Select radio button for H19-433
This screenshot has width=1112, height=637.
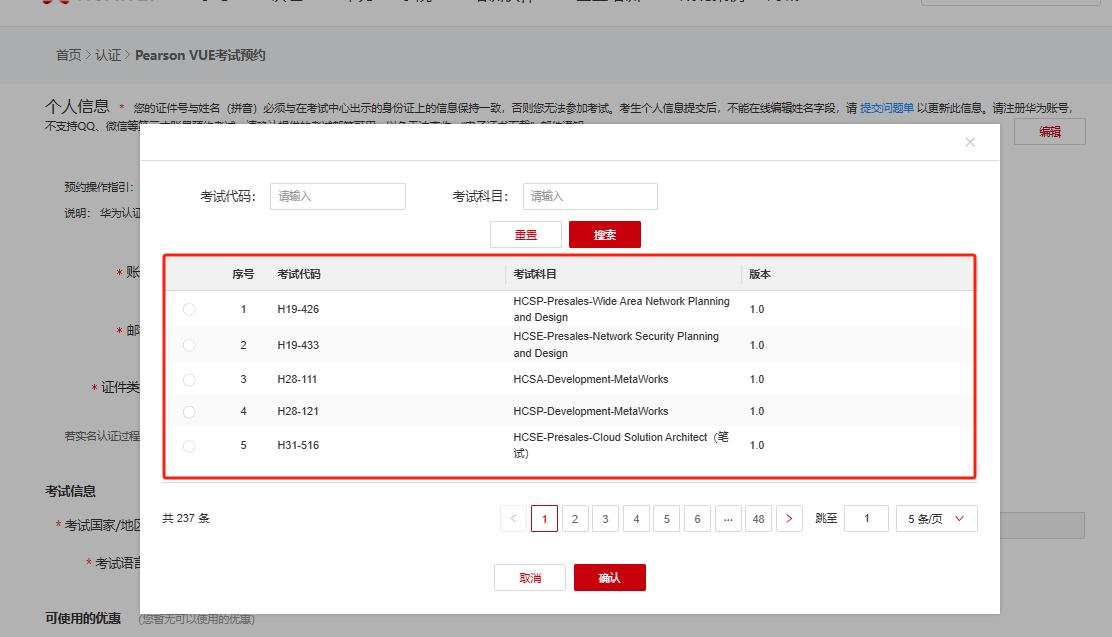(189, 345)
